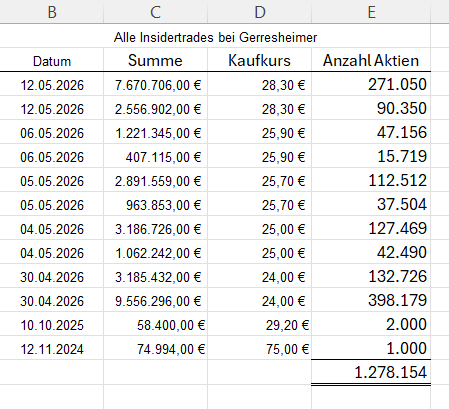Select cell with 3.186.726,00 €

click(x=155, y=229)
